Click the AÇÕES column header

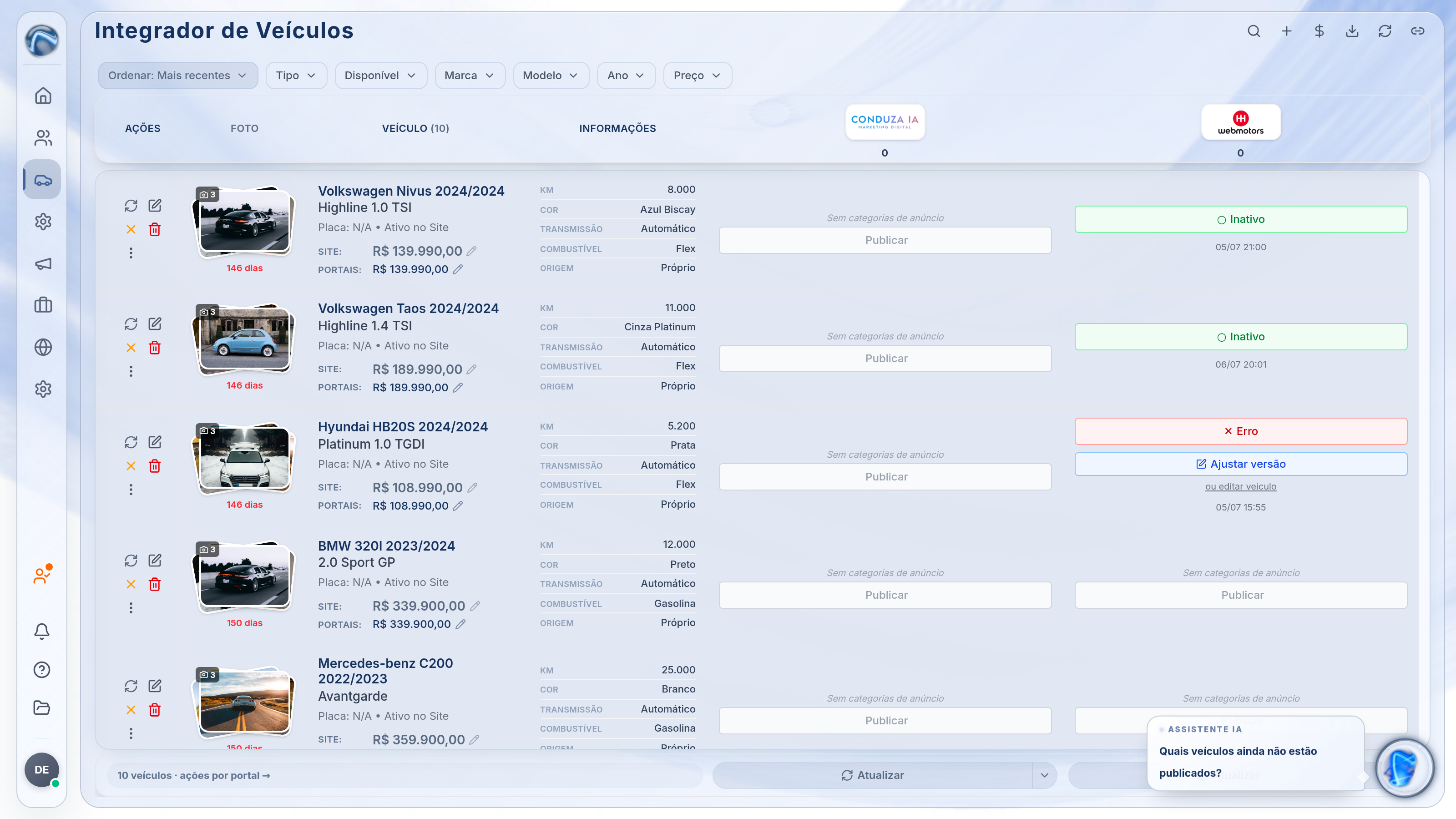[x=142, y=129]
